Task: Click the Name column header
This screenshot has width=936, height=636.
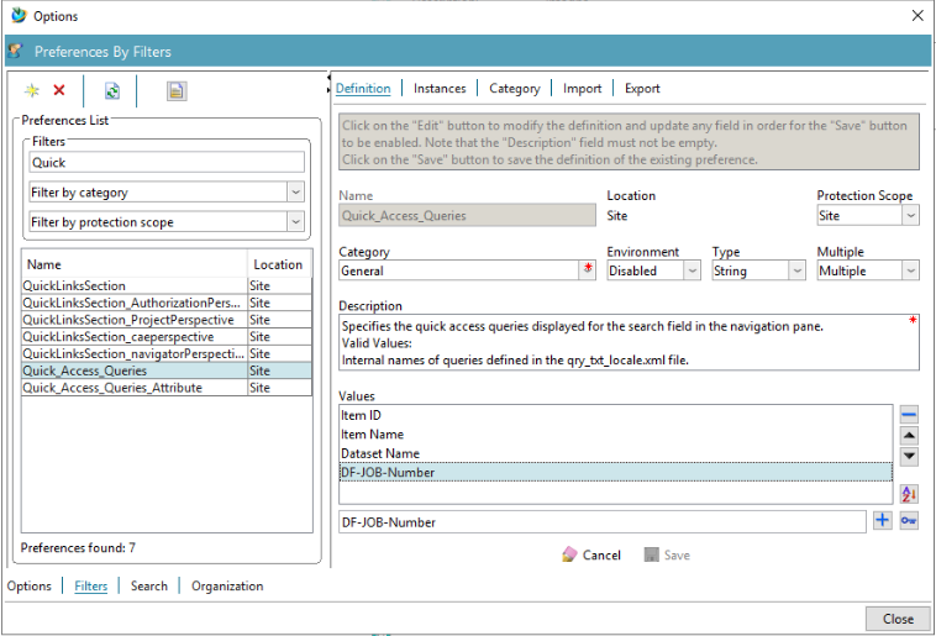Action: 134,264
